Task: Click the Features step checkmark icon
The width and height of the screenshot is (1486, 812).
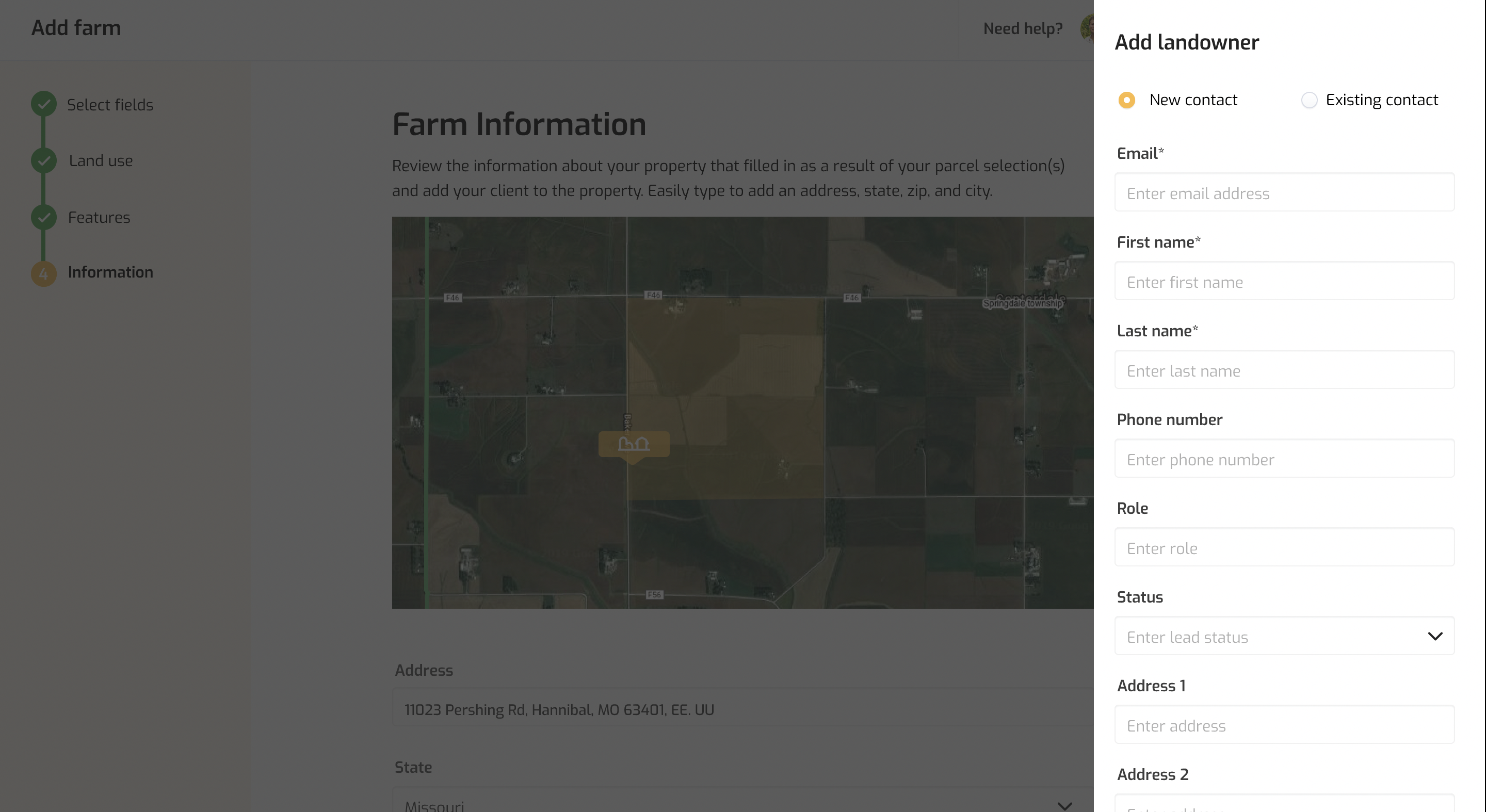Action: (x=44, y=217)
